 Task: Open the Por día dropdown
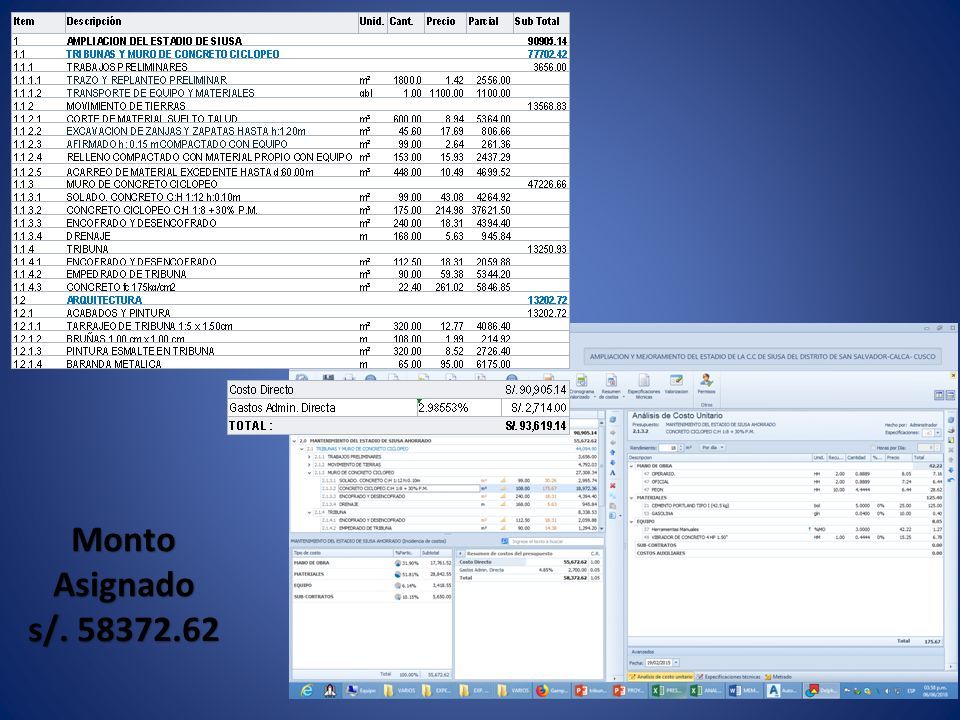(713, 448)
